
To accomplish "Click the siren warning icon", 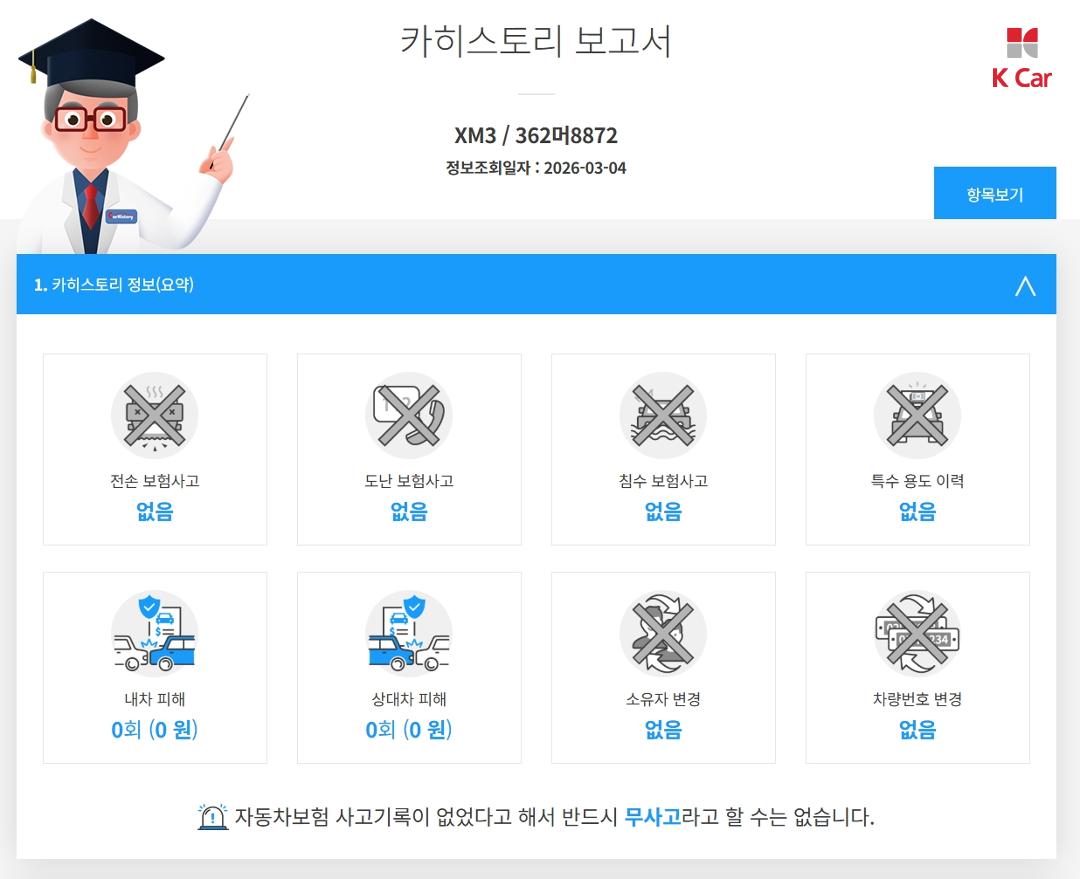I will point(213,817).
